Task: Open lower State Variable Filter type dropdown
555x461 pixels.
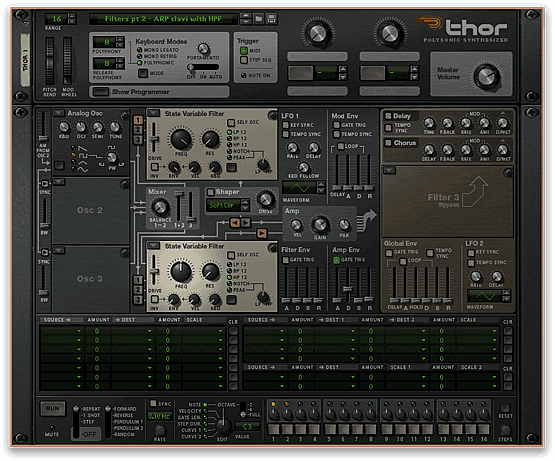Action: click(153, 245)
